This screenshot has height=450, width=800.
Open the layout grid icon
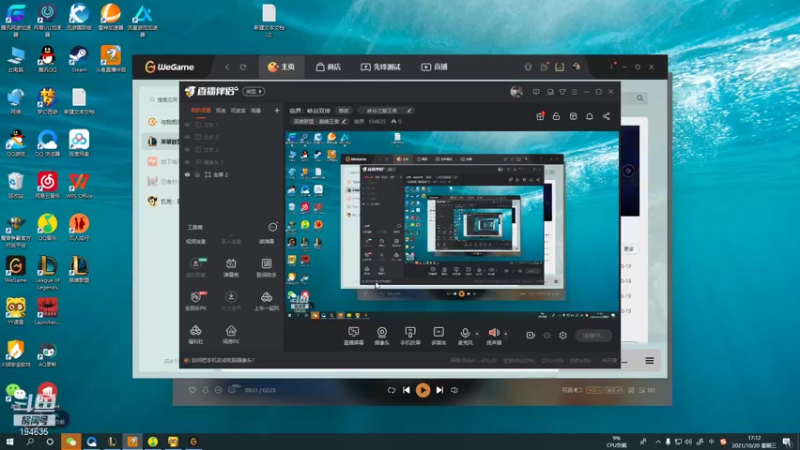pyautogui.click(x=573, y=116)
